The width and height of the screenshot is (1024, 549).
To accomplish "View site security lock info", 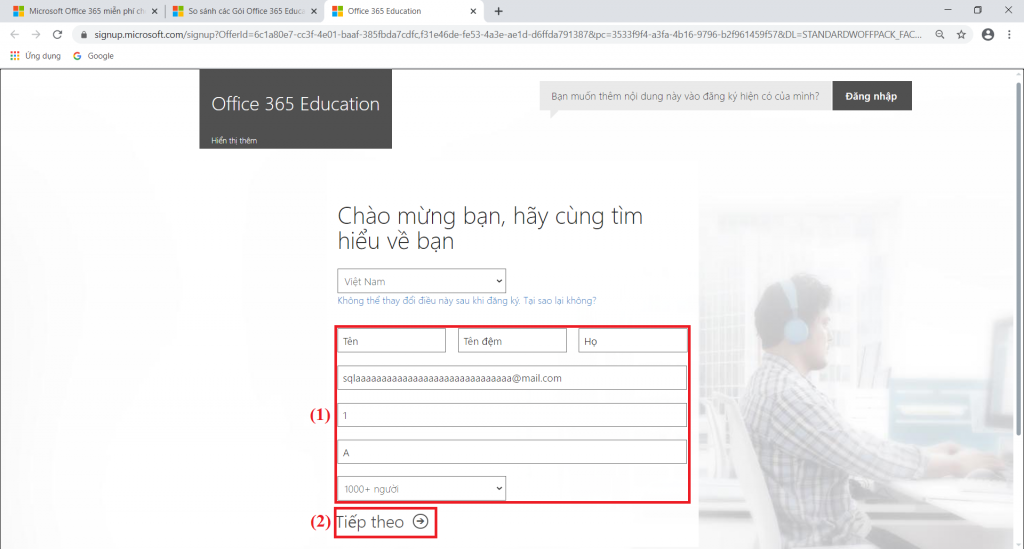I will [84, 35].
